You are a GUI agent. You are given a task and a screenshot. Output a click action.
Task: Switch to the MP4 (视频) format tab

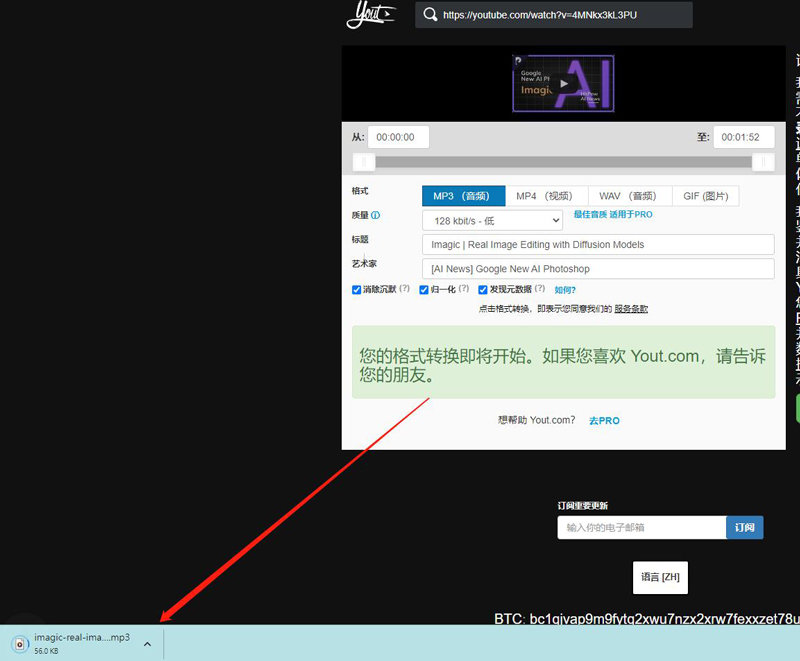click(546, 196)
